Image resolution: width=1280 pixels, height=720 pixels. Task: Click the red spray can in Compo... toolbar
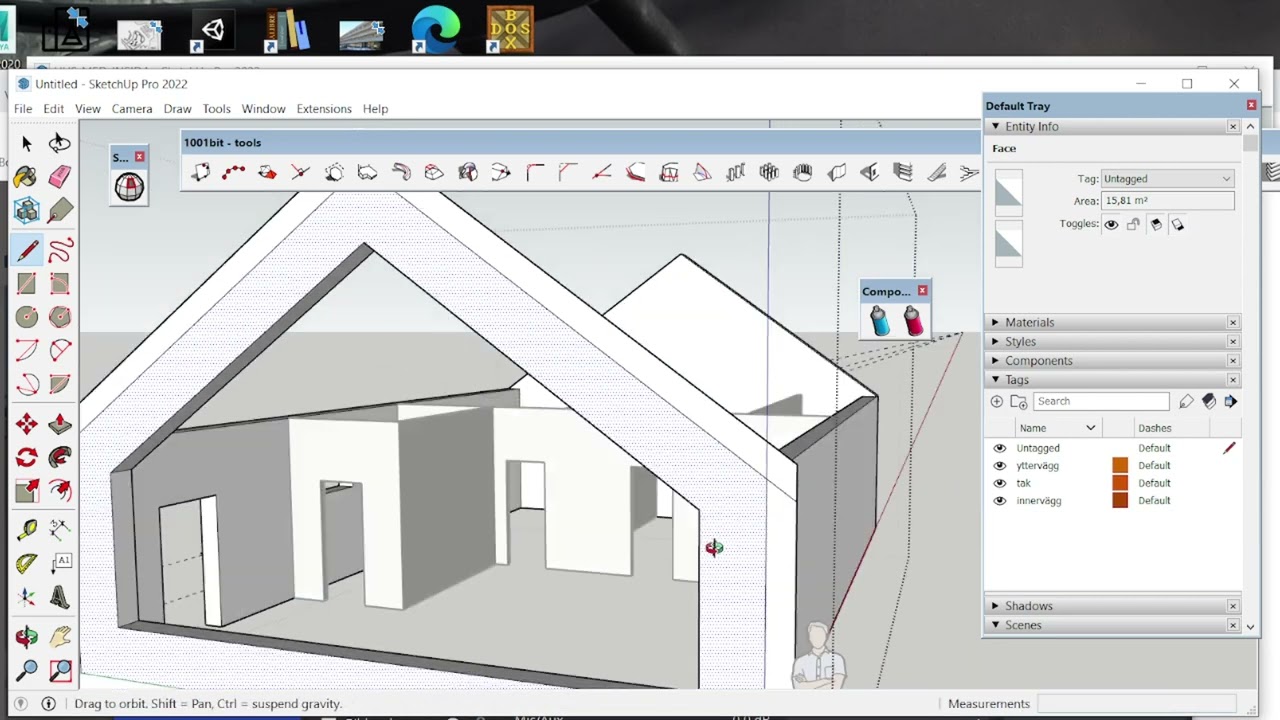912,321
